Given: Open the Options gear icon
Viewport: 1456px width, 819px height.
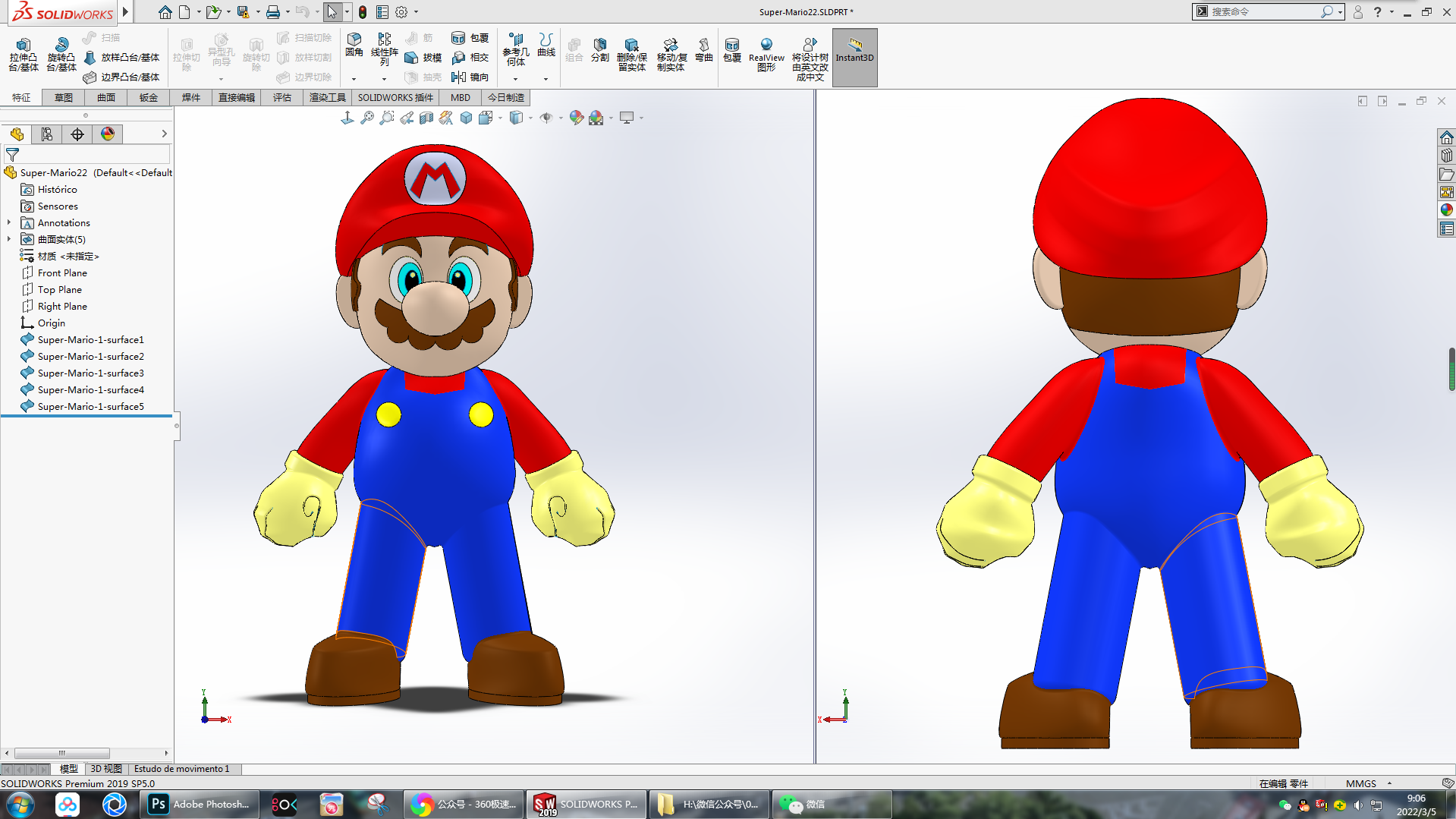Looking at the screenshot, I should (x=401, y=12).
